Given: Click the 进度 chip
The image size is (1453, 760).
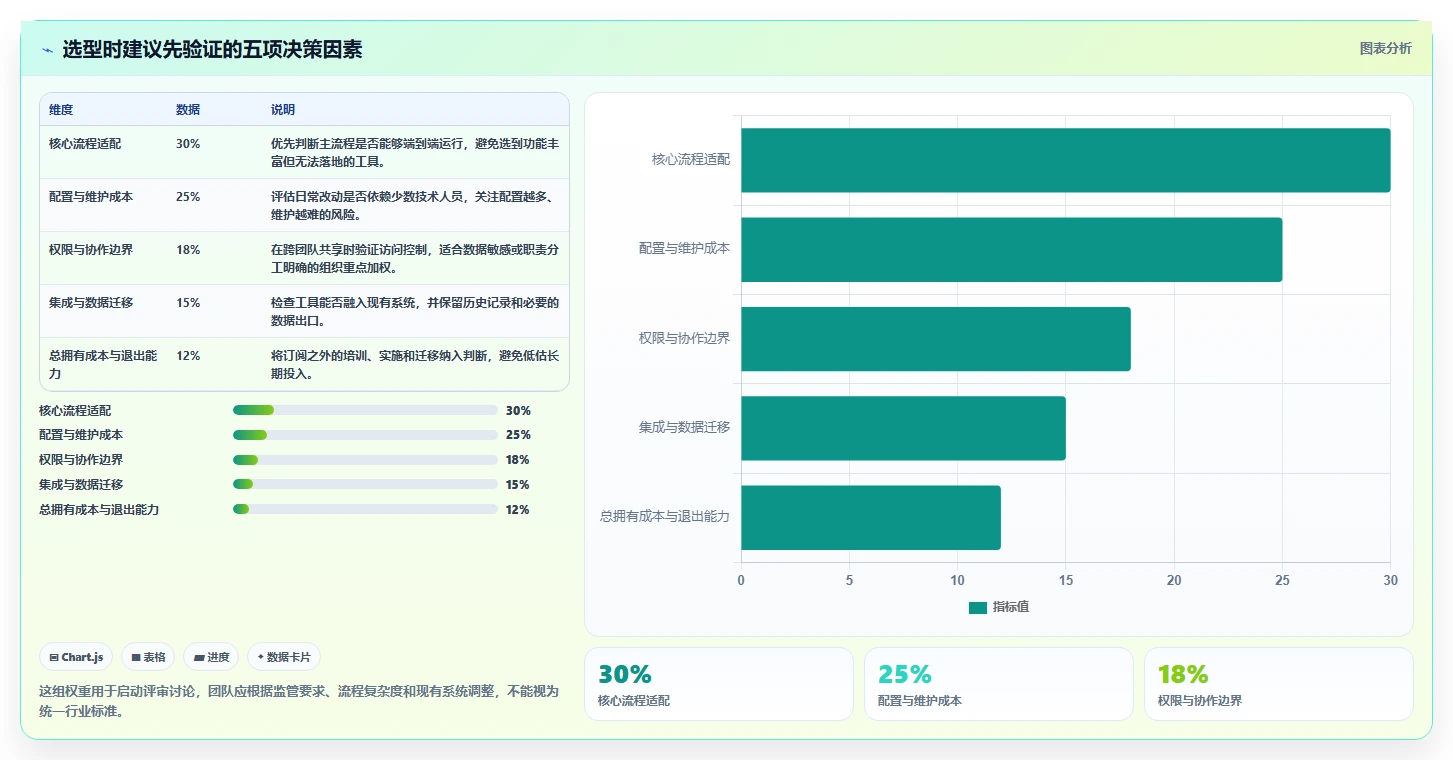Looking at the screenshot, I should coord(211,657).
